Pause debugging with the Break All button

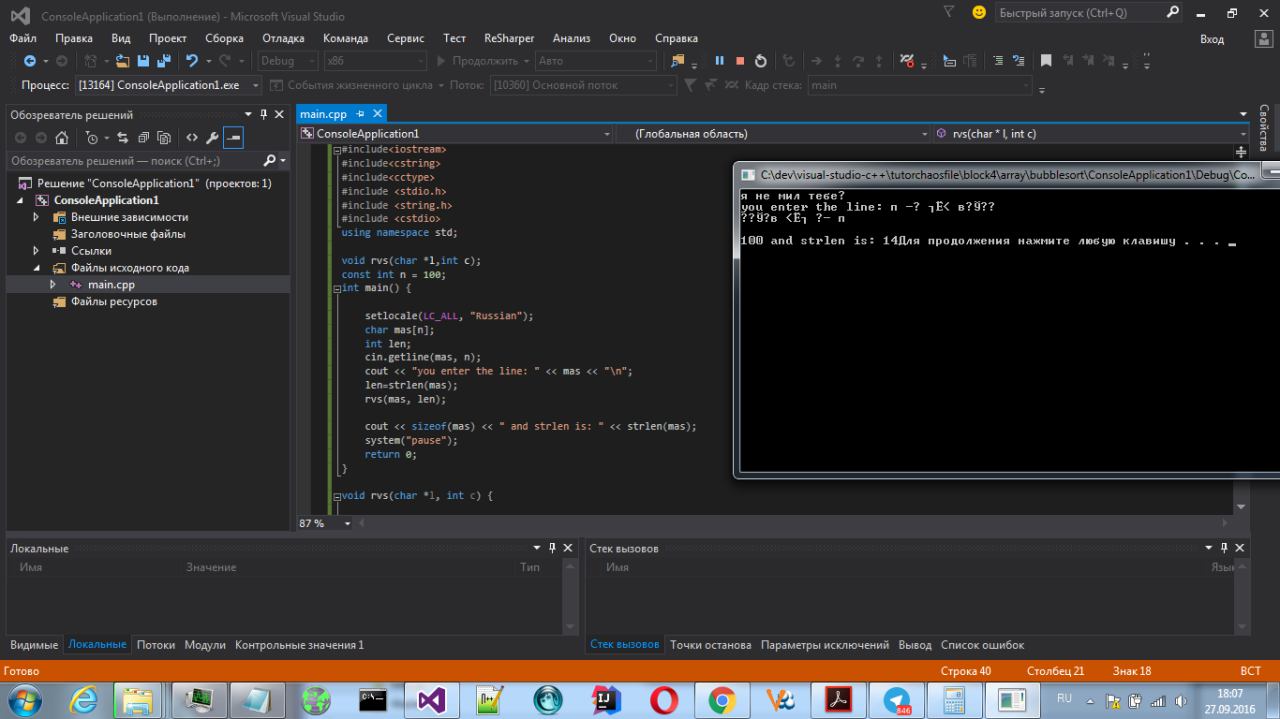tap(719, 61)
